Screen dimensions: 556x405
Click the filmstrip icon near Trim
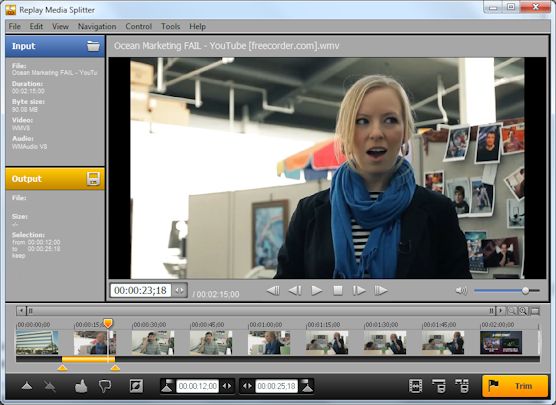point(416,386)
